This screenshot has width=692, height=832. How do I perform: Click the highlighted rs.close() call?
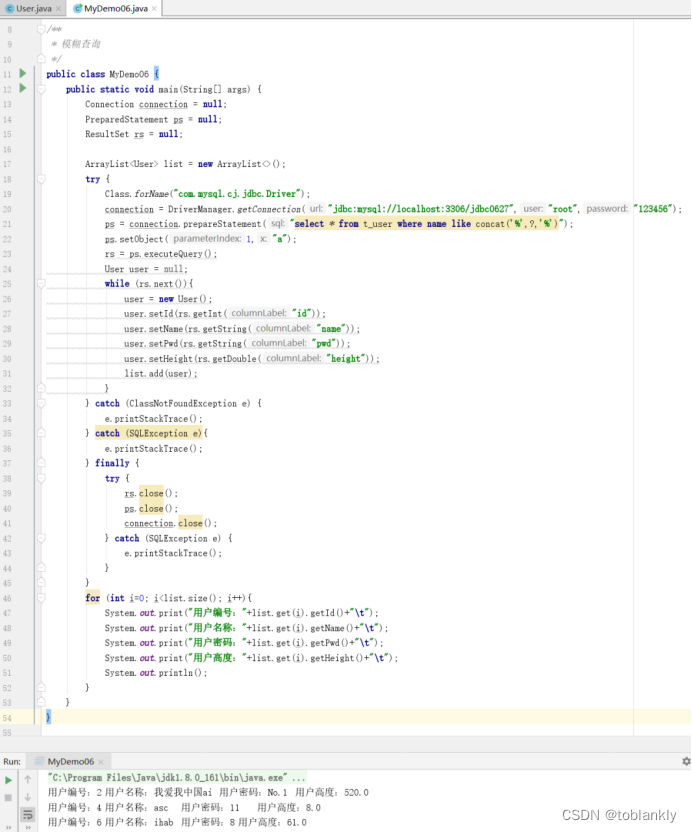pyautogui.click(x=151, y=493)
